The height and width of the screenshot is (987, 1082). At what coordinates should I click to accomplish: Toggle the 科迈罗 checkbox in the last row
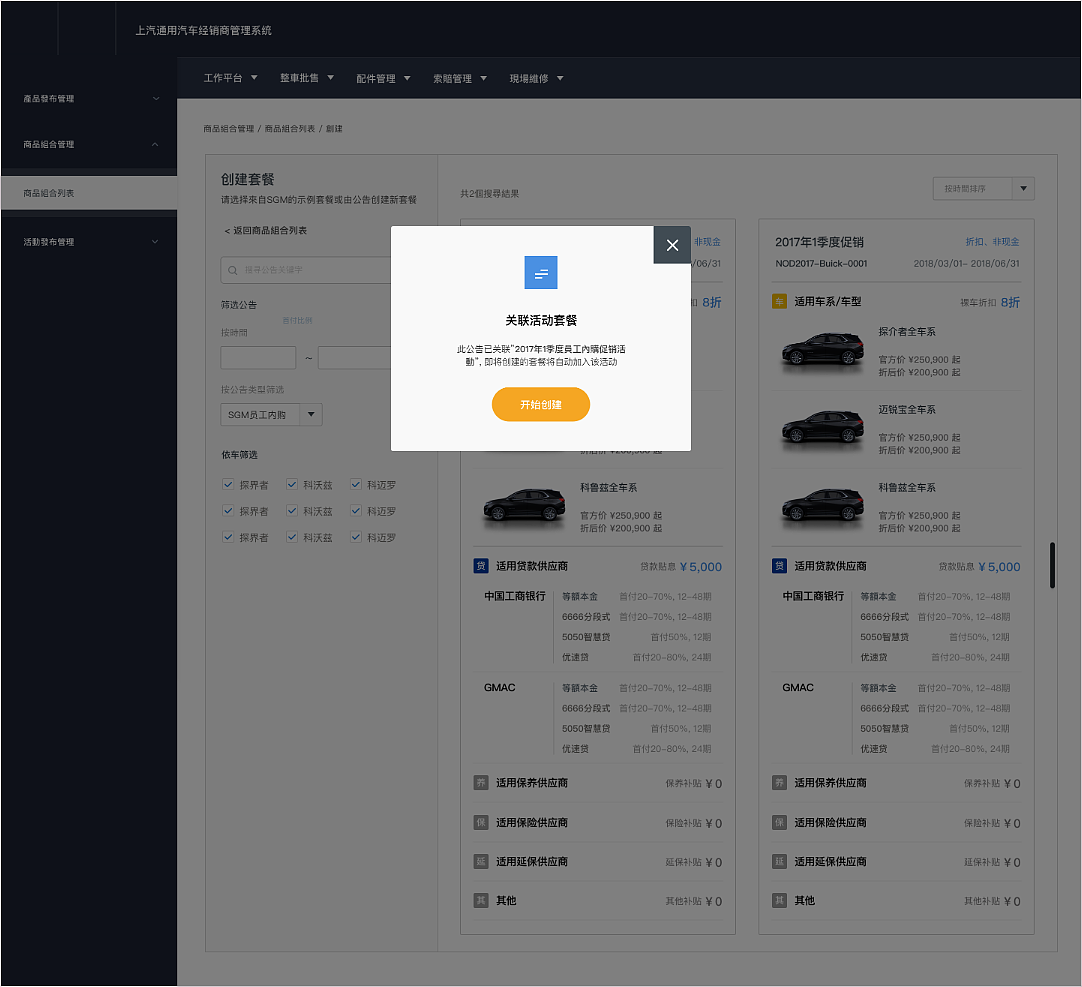(x=355, y=536)
